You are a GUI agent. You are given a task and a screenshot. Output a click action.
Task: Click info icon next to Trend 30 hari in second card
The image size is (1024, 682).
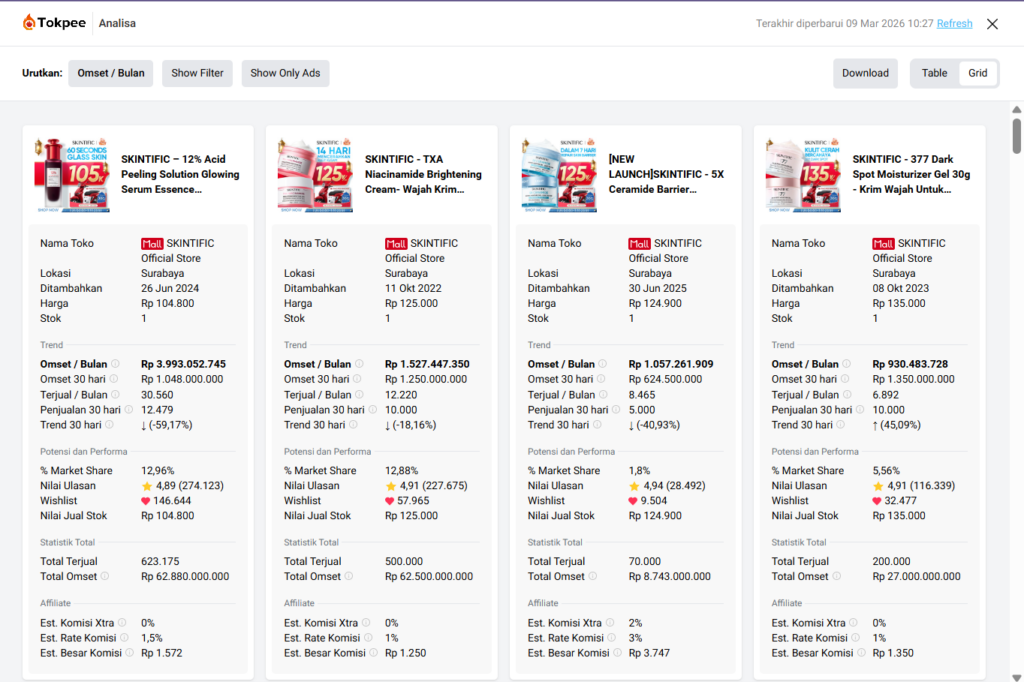click(354, 425)
